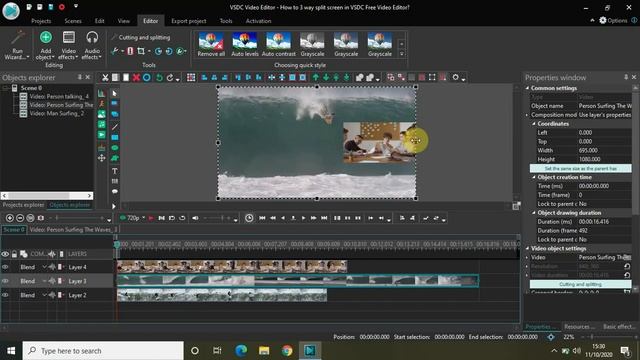640x360 pixels.
Task: Switch to Projects explorer tab
Action: 23,205
